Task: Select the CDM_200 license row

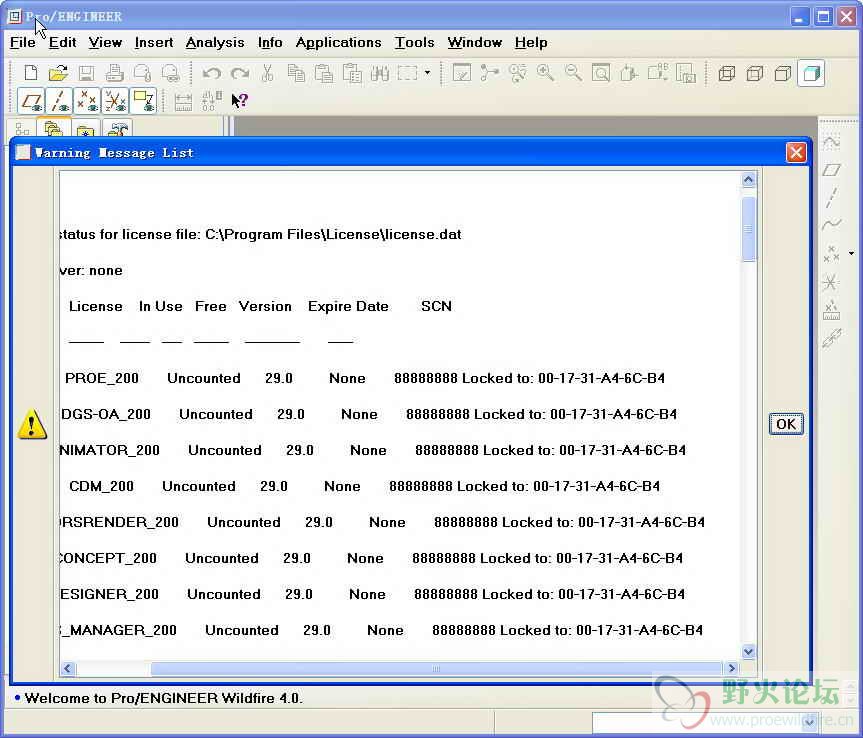Action: click(x=364, y=486)
